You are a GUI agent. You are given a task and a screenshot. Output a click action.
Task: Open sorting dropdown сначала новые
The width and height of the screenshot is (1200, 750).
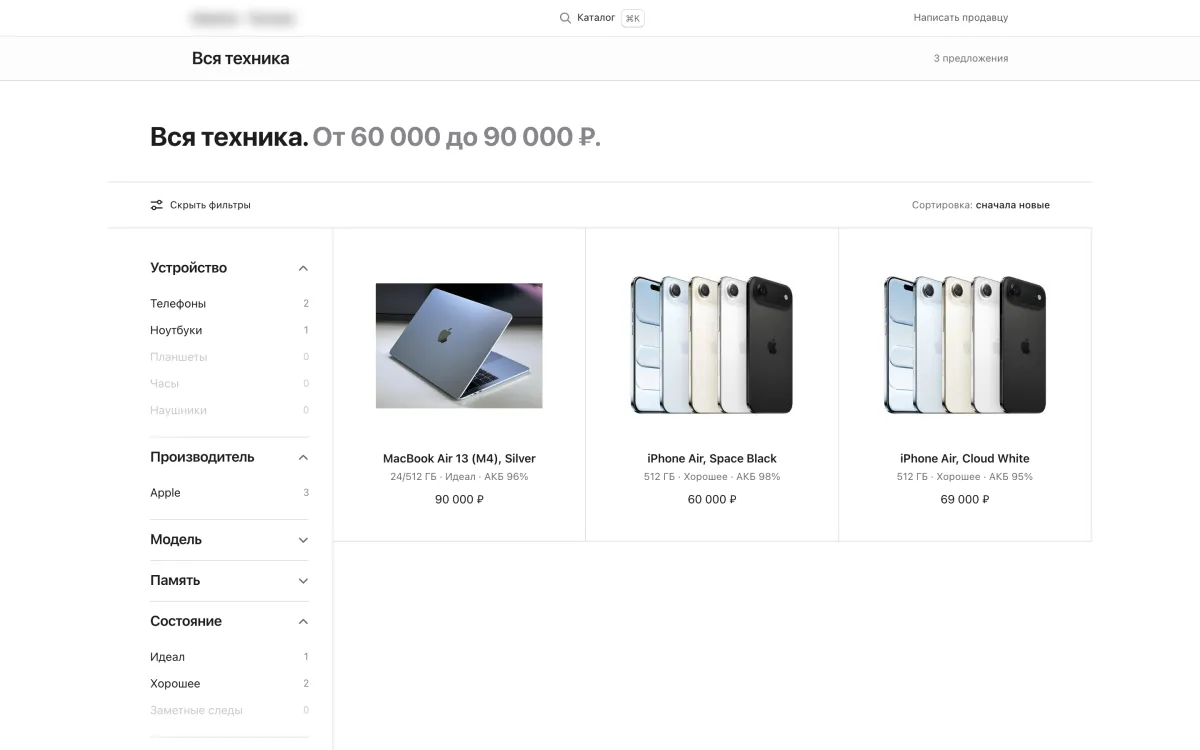pos(1012,205)
